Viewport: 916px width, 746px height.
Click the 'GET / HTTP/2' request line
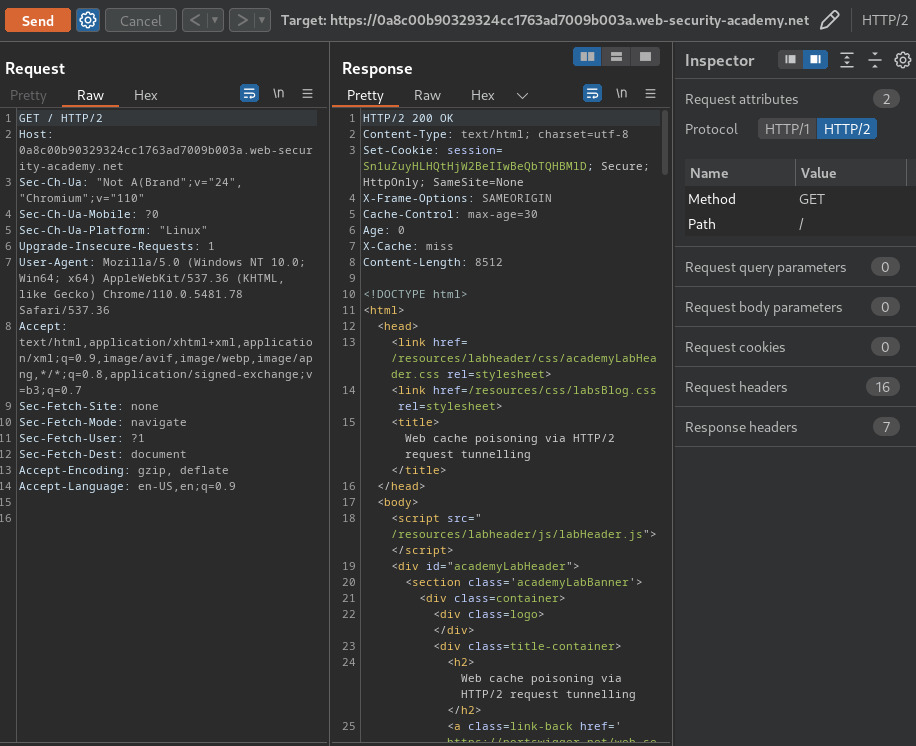(61, 118)
